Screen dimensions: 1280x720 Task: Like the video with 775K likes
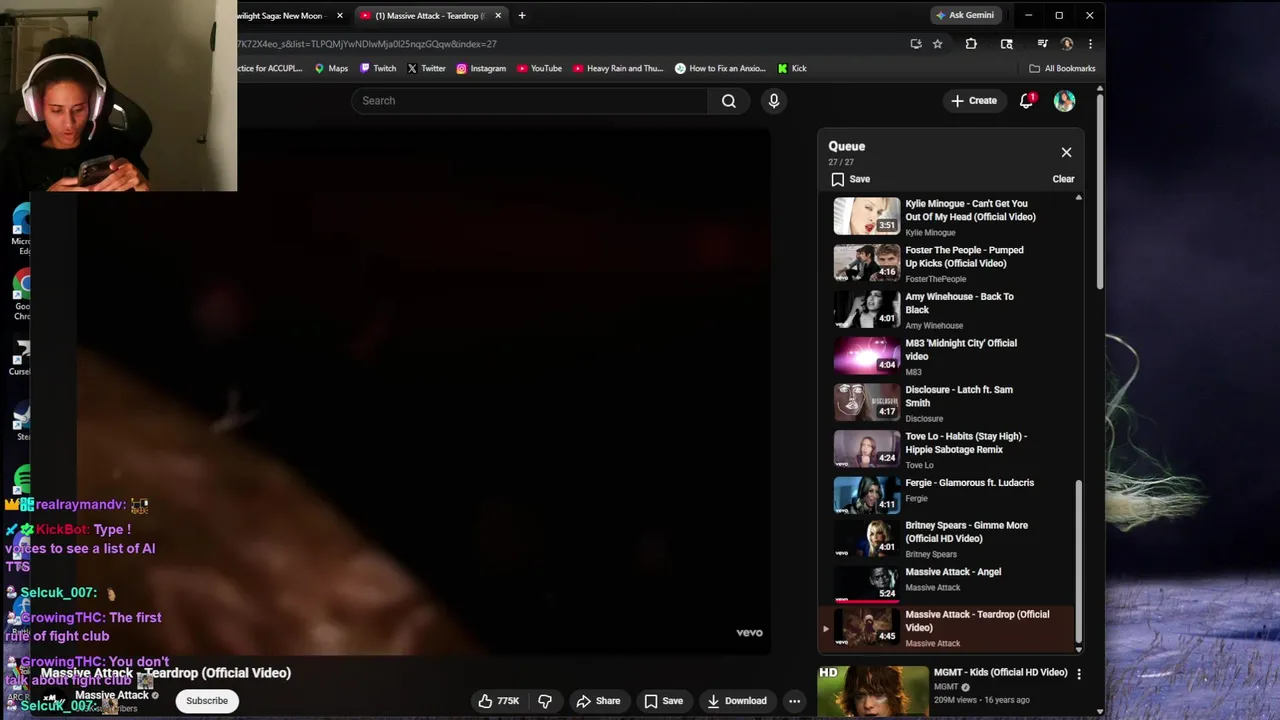coord(499,701)
